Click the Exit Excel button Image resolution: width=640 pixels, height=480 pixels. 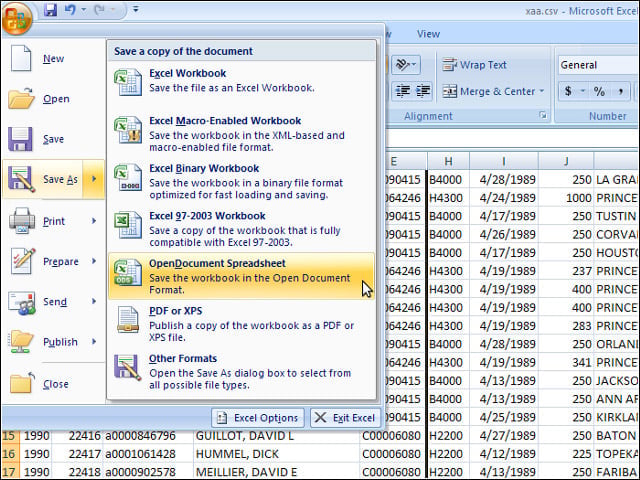(345, 418)
